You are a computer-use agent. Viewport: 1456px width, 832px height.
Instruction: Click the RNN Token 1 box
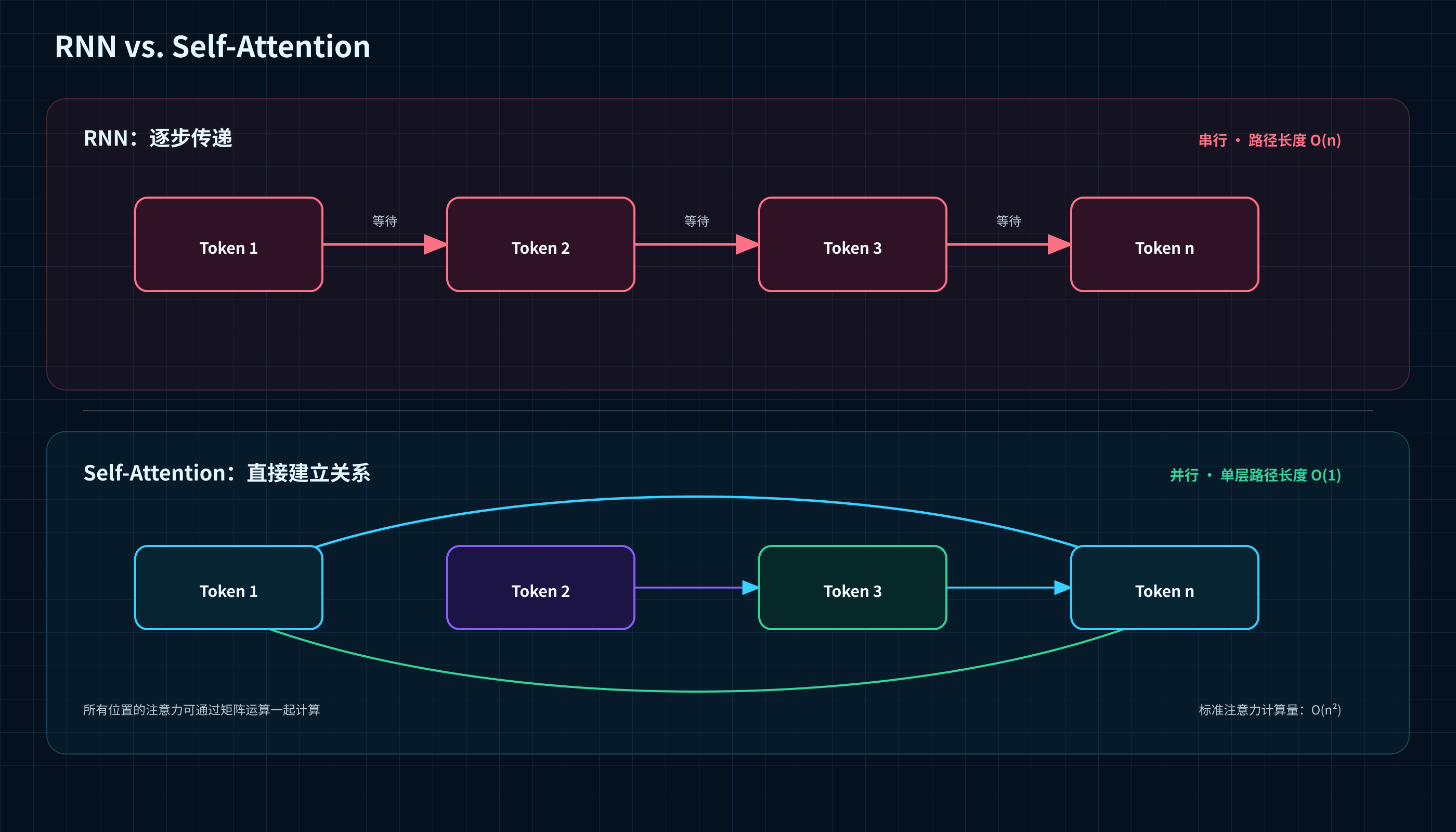[229, 244]
